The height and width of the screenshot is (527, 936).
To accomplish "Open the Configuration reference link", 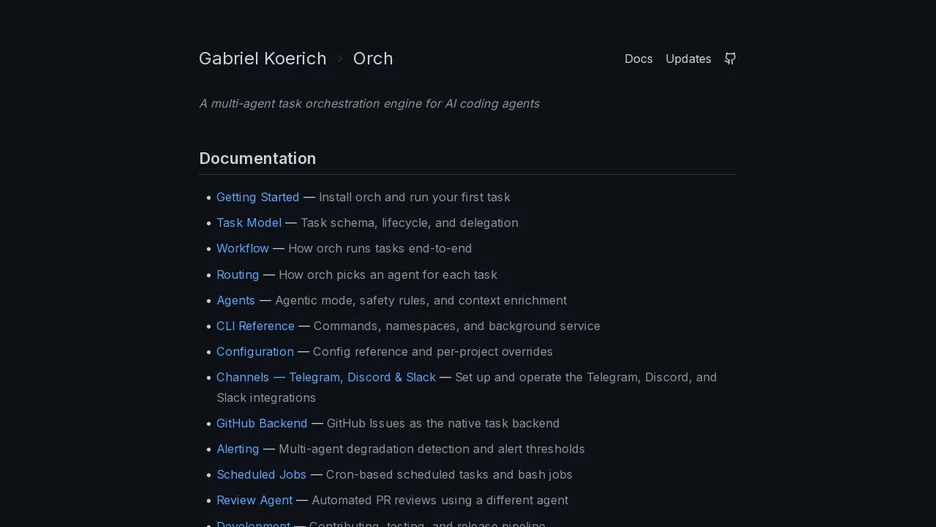I will (255, 352).
